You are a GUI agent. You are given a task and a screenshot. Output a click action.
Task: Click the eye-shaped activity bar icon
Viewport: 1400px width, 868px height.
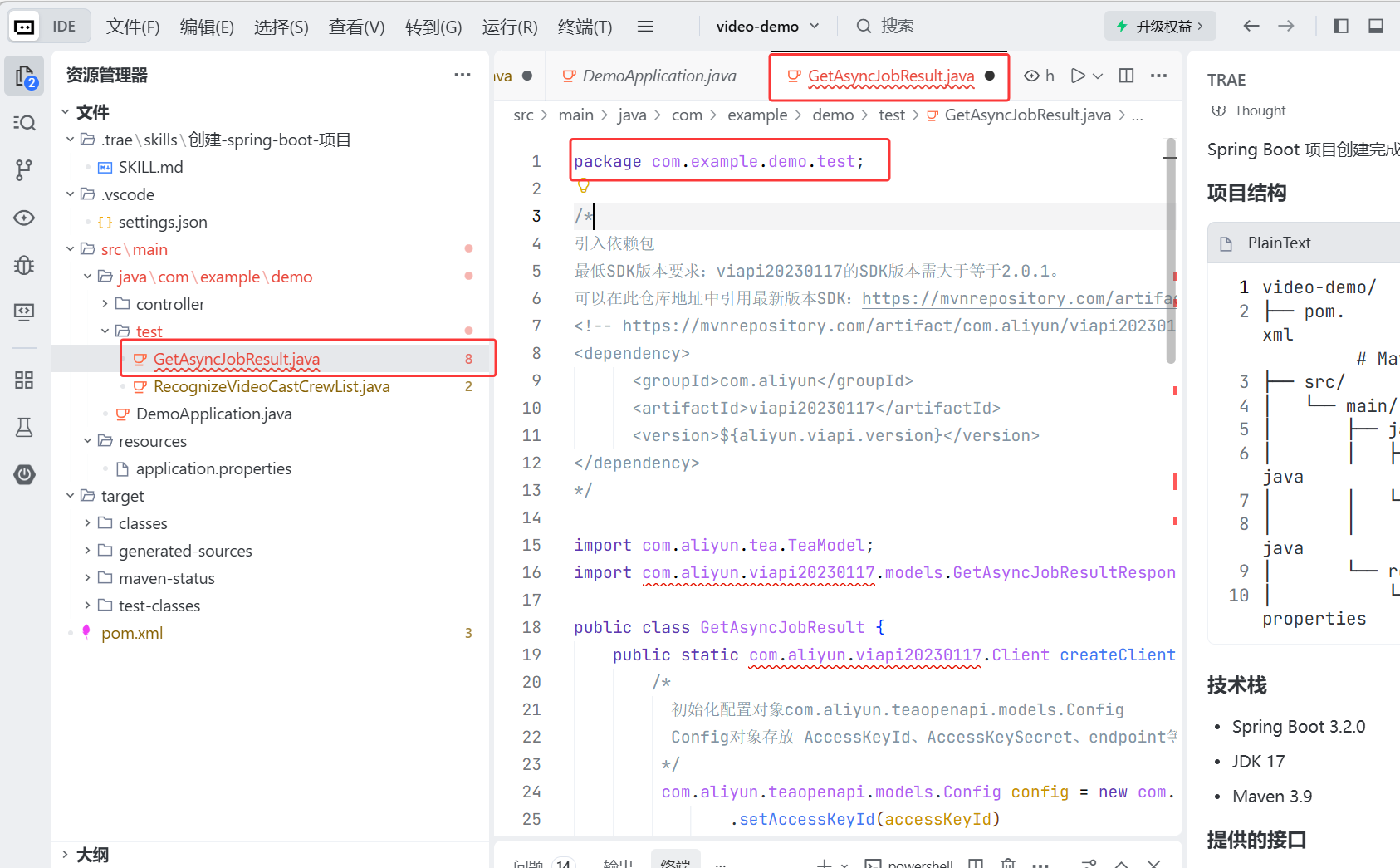tap(25, 218)
